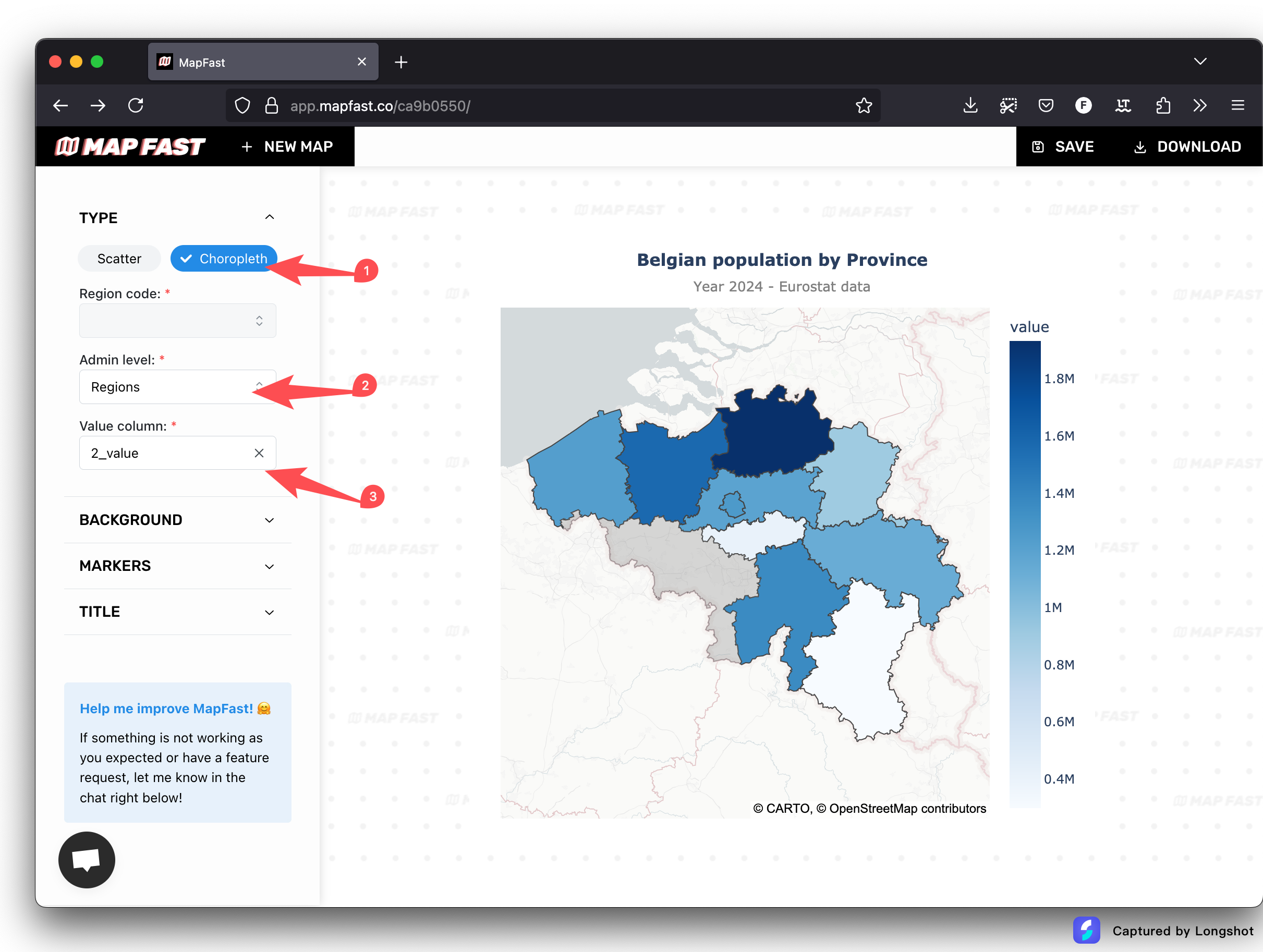Expand the BACKGROUND section
This screenshot has width=1263, height=952.
[x=178, y=520]
